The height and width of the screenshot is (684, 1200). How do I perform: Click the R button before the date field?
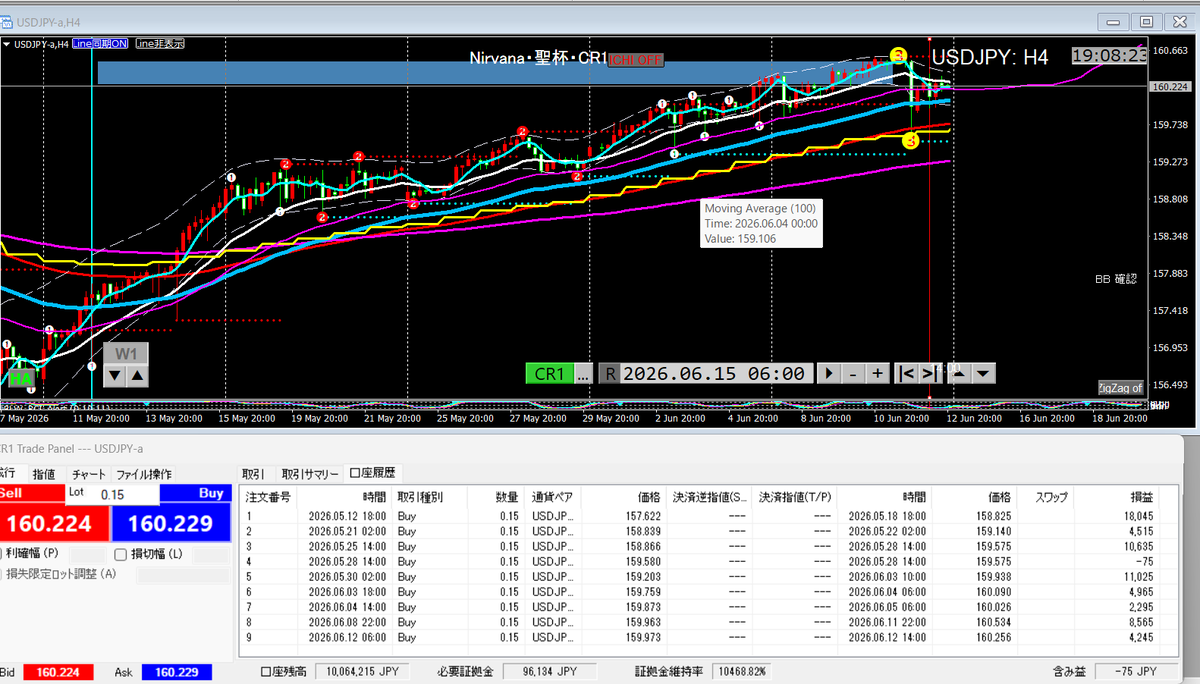tap(610, 373)
